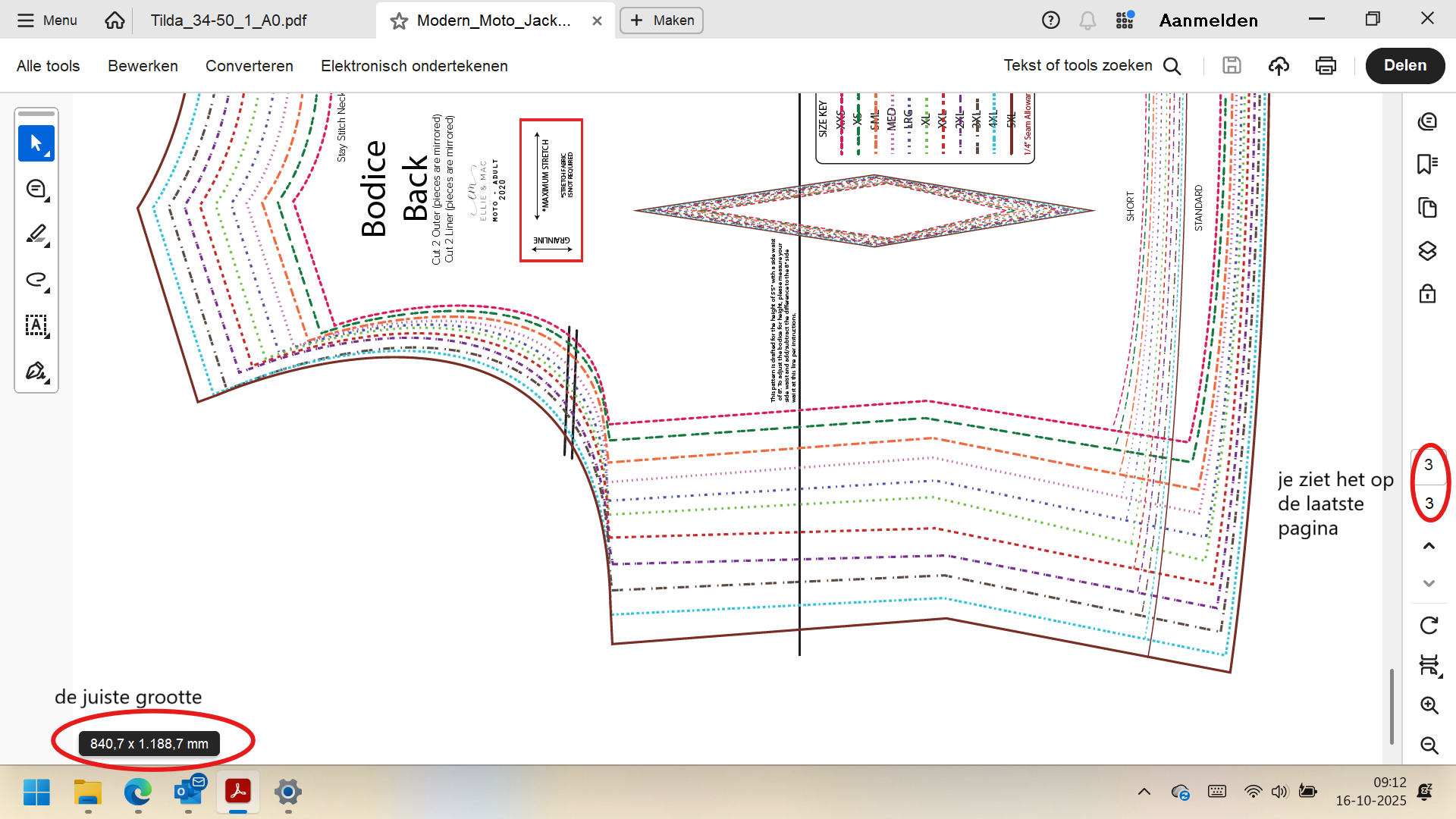Select the arrow selection tool

tap(36, 143)
